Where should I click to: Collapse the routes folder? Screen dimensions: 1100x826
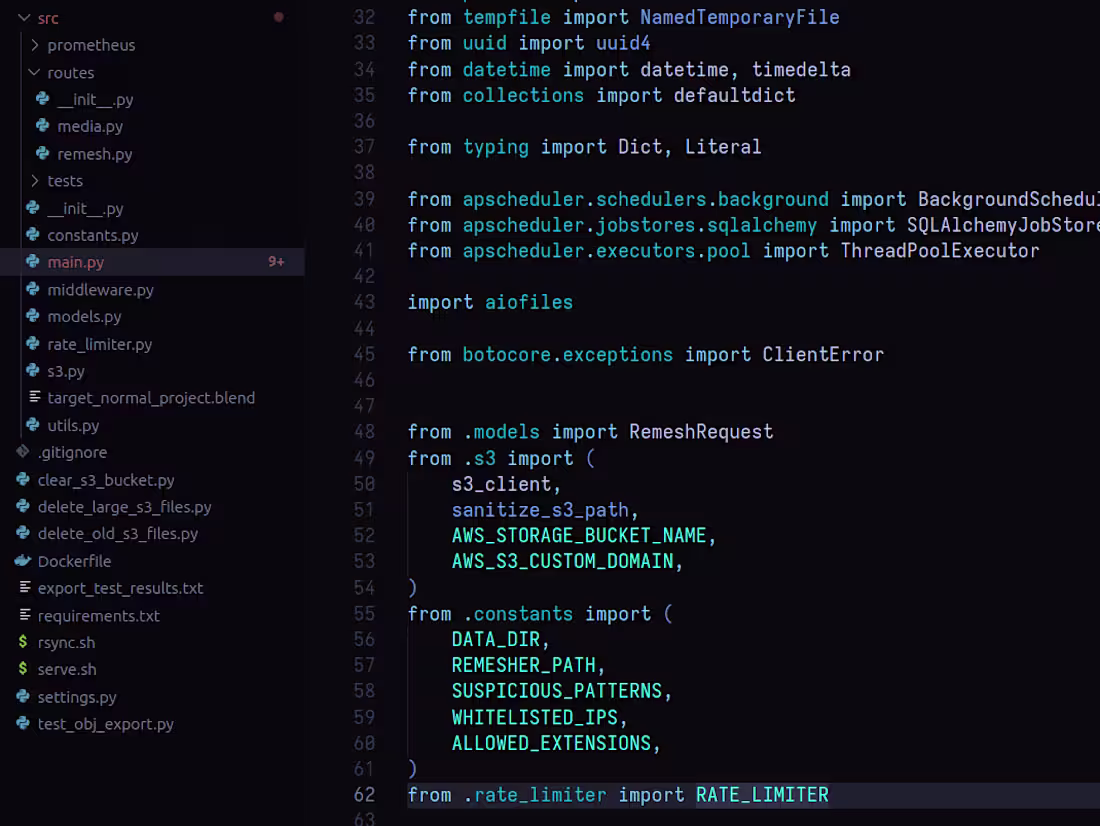click(x=33, y=72)
